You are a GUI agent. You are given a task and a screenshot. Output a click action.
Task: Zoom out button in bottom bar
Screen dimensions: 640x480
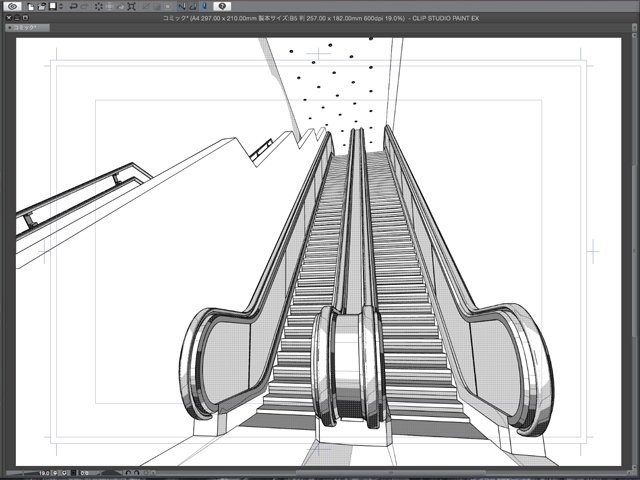55,473
